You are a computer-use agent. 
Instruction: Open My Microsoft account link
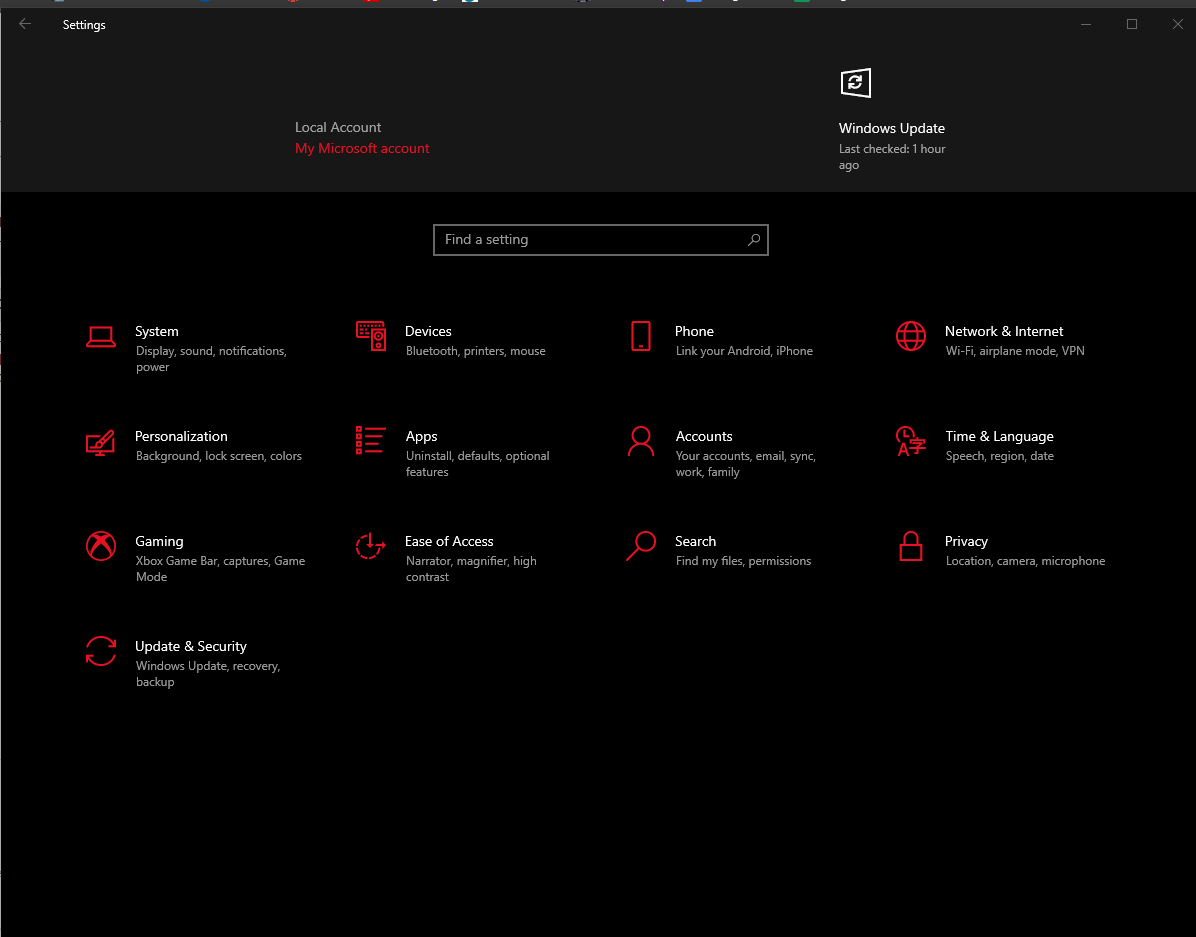coord(362,148)
